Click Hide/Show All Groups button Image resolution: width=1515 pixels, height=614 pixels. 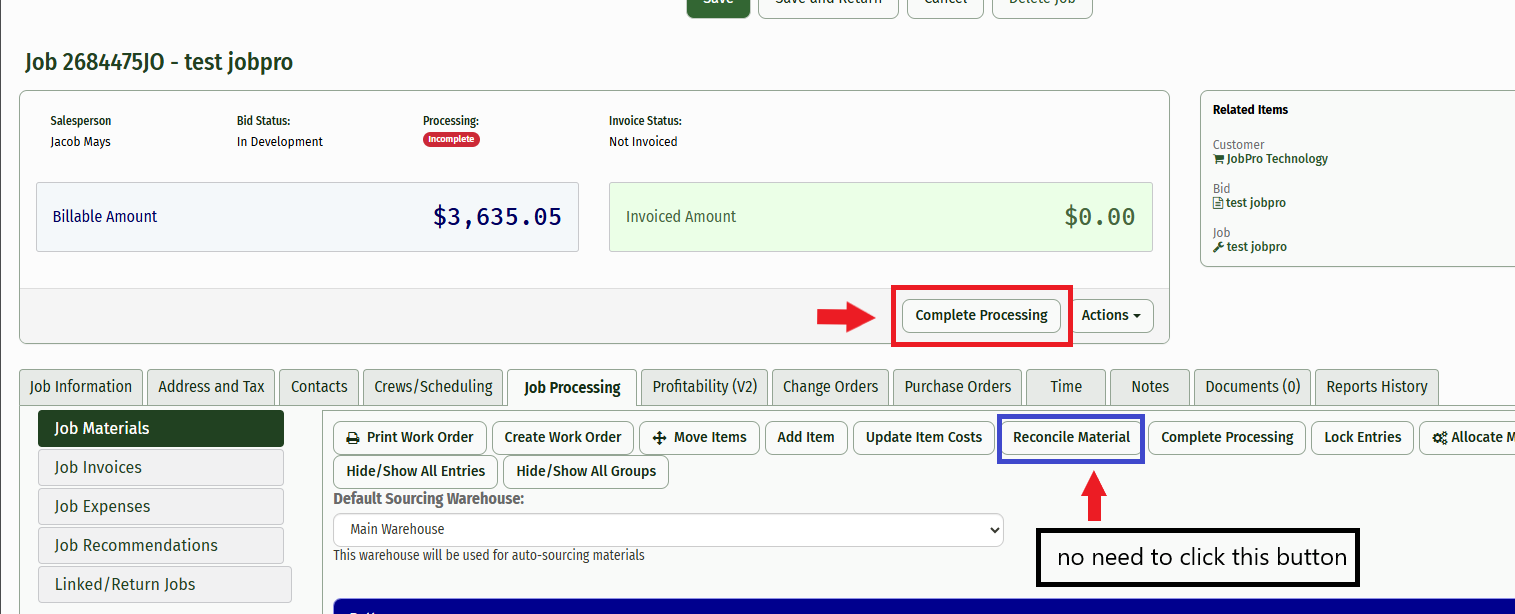[586, 472]
